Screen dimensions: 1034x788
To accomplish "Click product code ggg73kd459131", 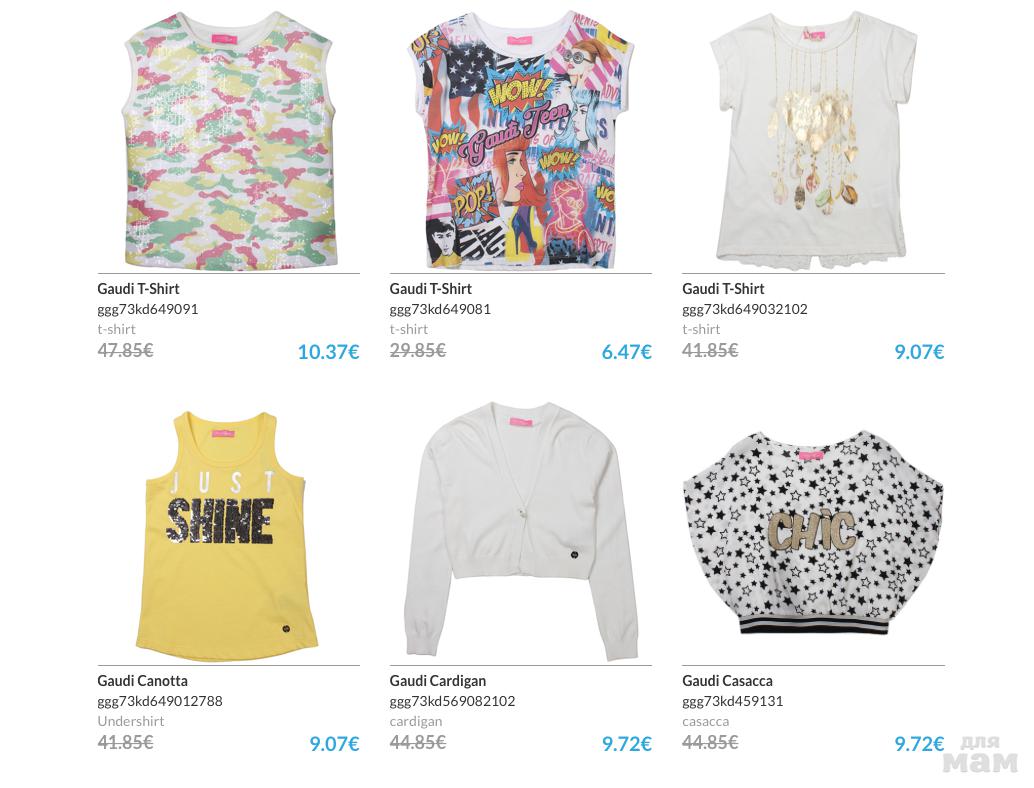I will coord(733,701).
